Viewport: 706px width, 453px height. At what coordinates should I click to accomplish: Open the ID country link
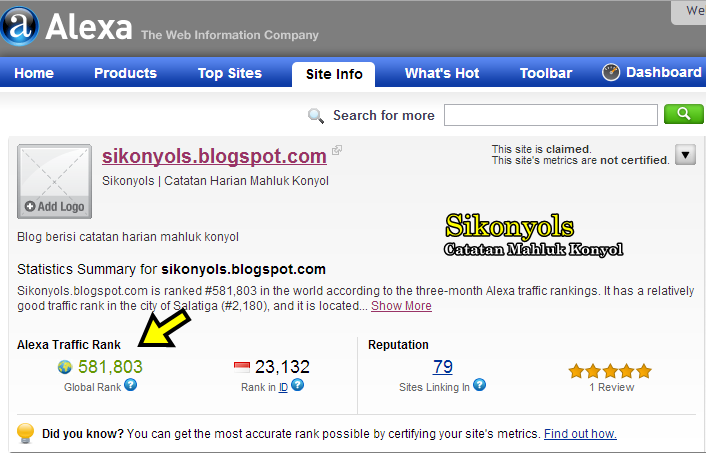283,387
